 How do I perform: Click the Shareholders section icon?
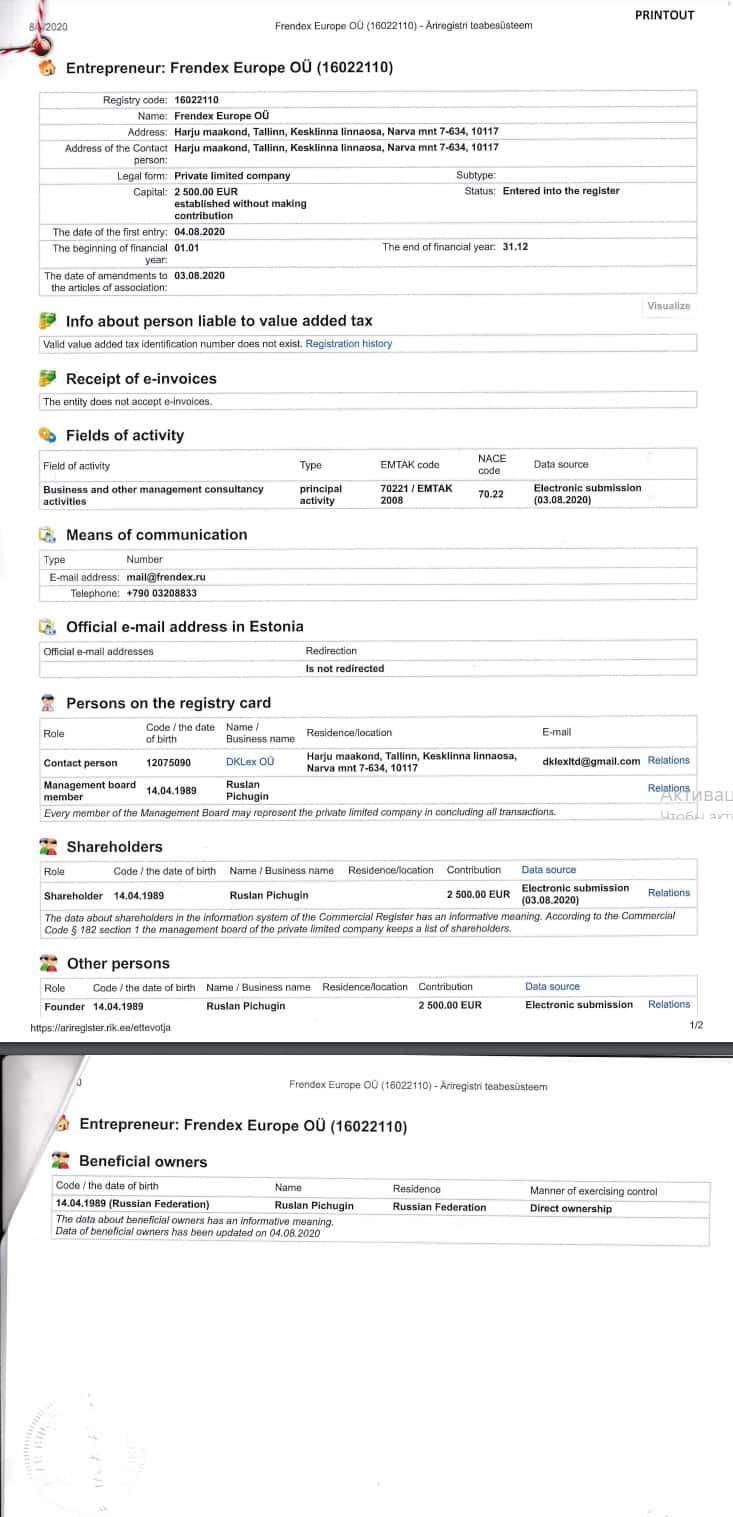[47, 846]
